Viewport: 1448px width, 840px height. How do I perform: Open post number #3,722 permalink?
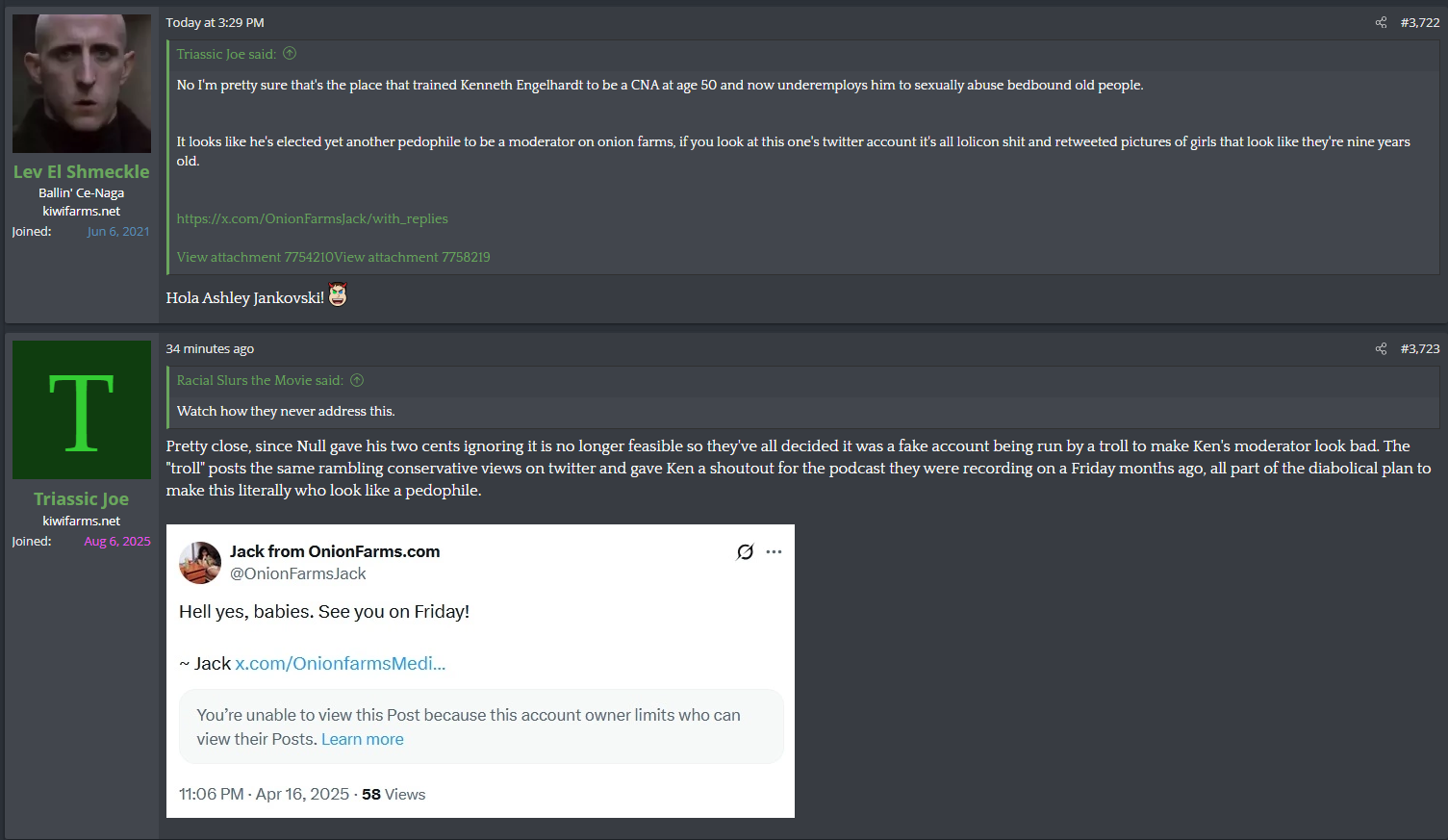click(1420, 22)
